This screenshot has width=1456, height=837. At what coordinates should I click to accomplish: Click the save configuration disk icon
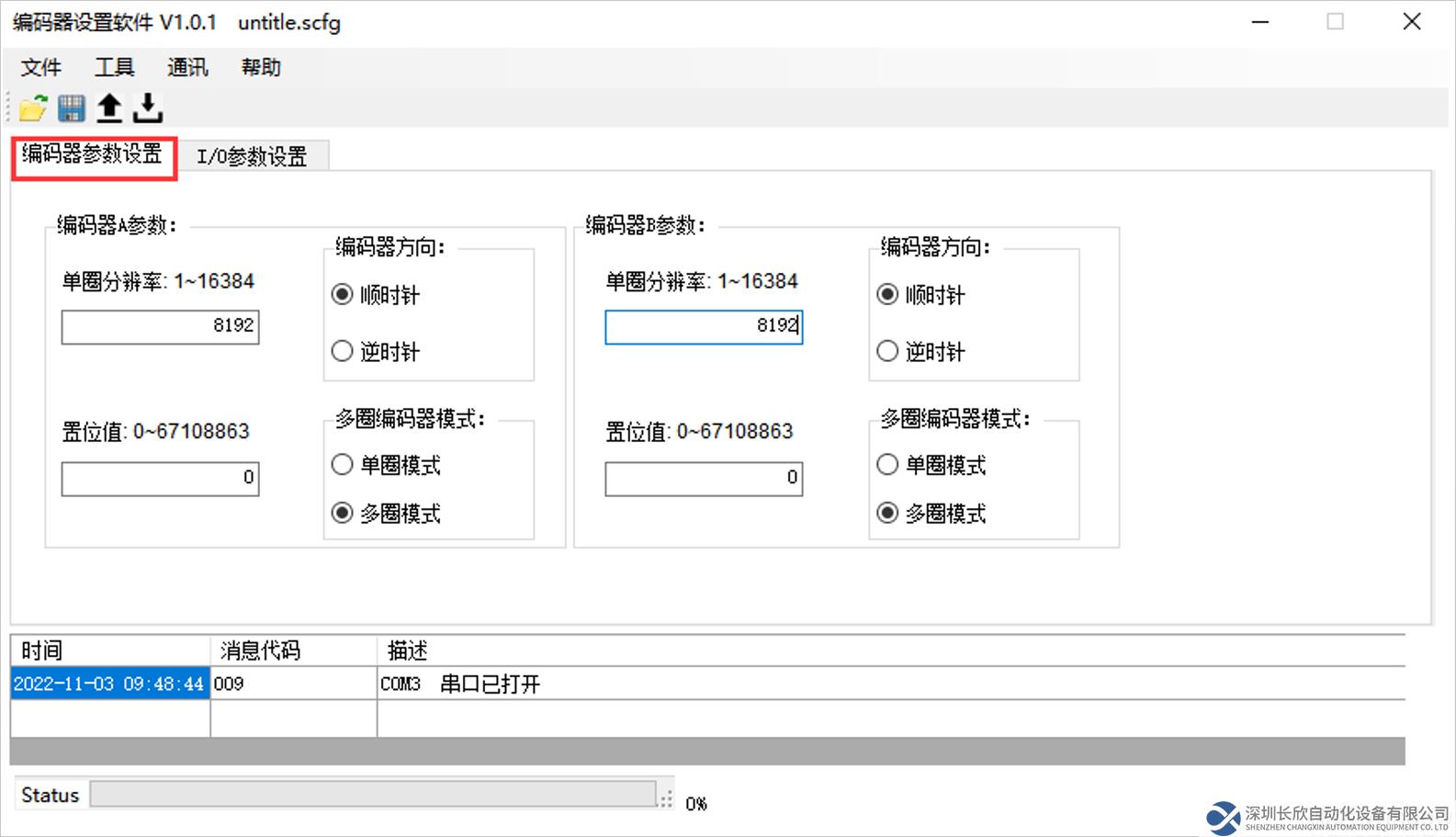coord(72,108)
